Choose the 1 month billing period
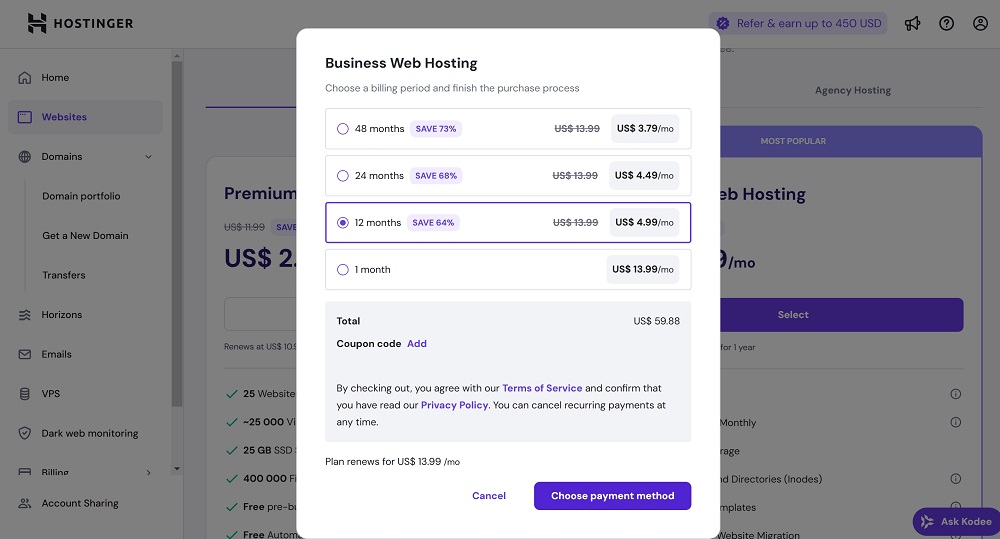 tap(343, 270)
